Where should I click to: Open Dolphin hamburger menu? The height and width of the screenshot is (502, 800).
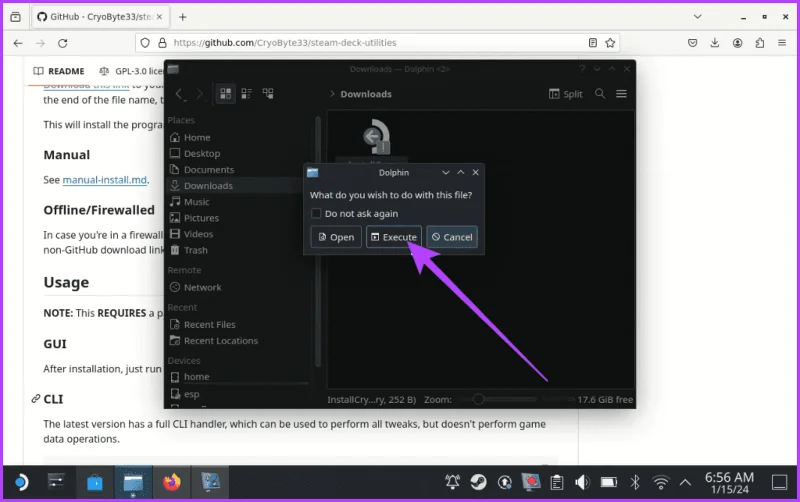(x=621, y=94)
